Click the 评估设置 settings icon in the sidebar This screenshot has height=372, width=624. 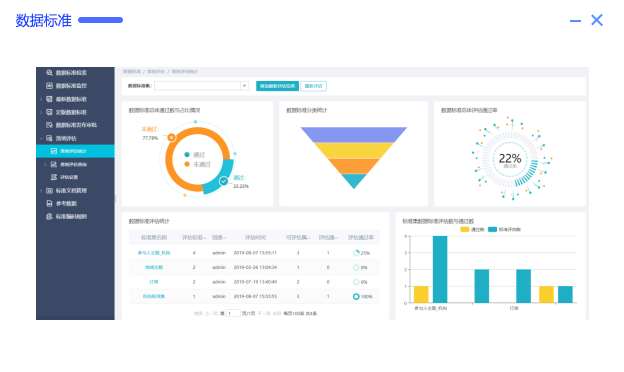54,177
